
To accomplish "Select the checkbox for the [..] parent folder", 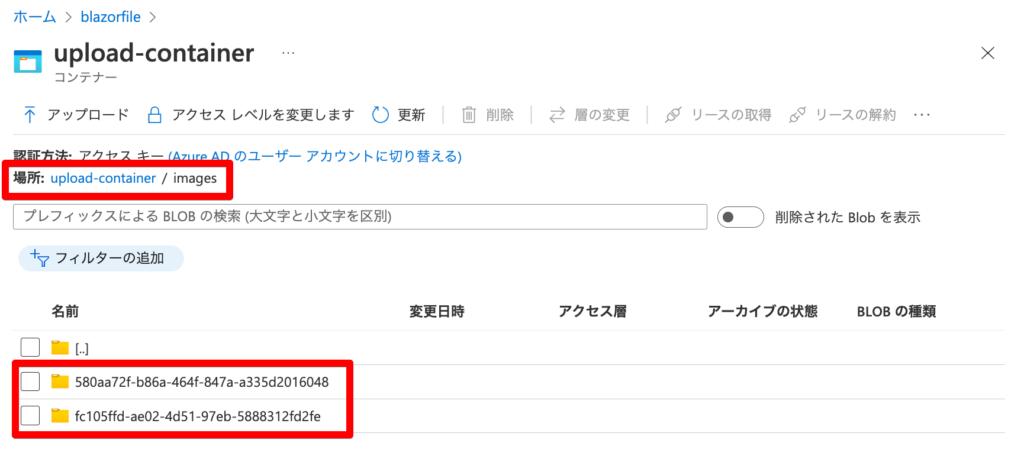I will click(30, 347).
